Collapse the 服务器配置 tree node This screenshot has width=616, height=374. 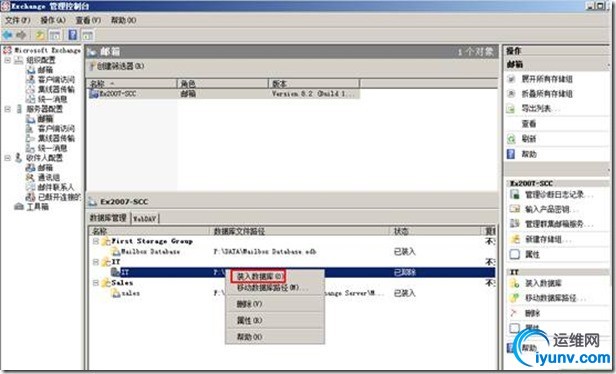tap(7, 109)
